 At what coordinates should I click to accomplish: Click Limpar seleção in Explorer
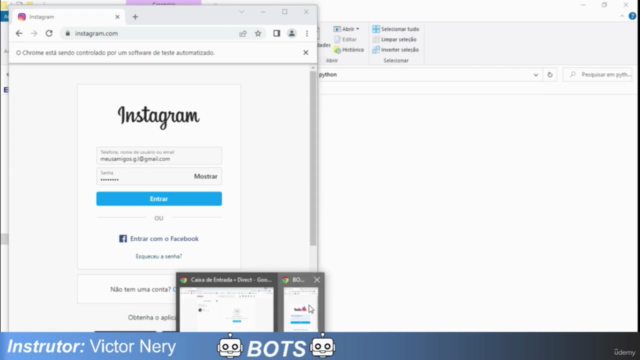coord(394,40)
